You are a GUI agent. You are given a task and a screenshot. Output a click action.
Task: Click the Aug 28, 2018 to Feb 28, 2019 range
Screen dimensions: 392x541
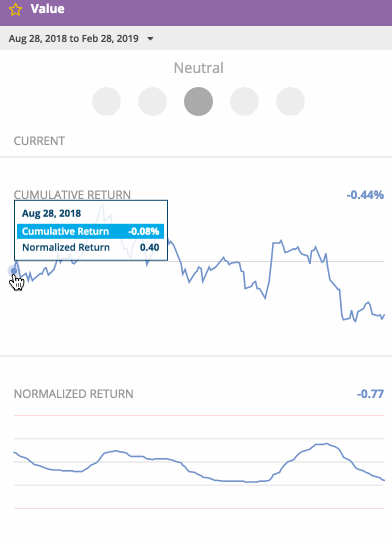click(x=74, y=38)
